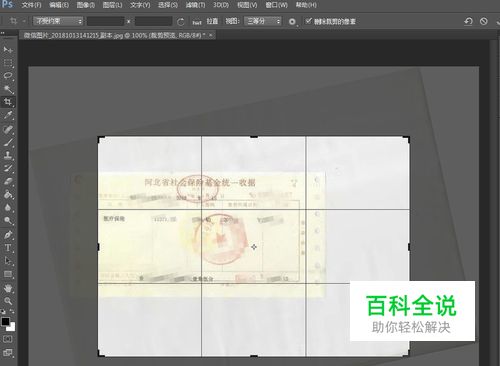
Task: Select the Pen tool
Action: pyautogui.click(x=8, y=235)
